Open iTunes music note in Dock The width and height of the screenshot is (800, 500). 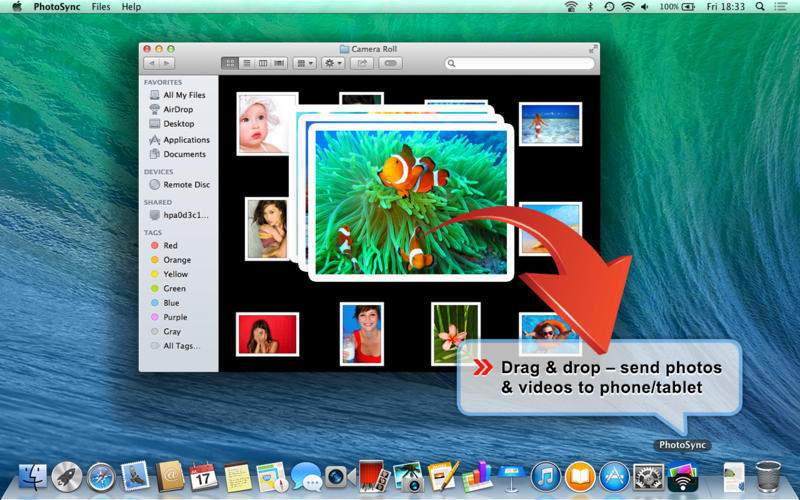coord(545,477)
